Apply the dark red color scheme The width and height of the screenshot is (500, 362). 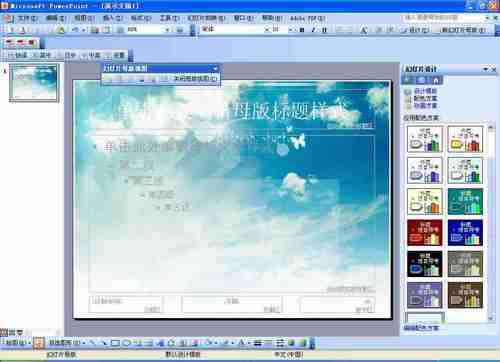click(425, 232)
